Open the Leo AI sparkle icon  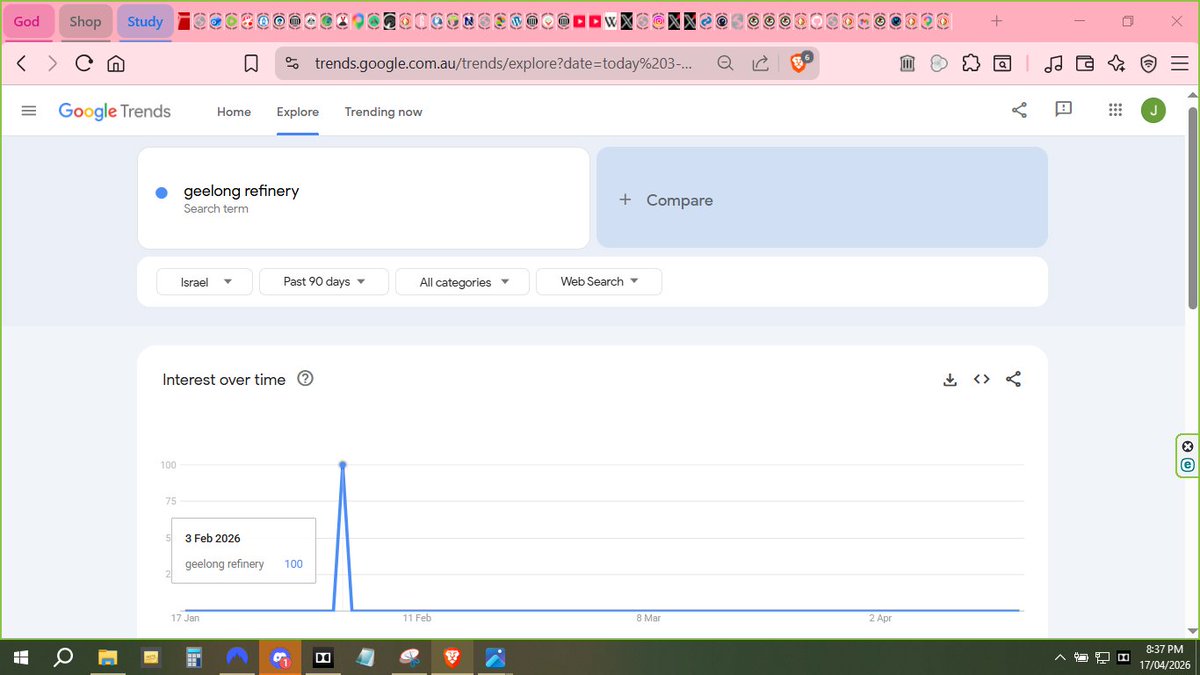tap(1116, 63)
